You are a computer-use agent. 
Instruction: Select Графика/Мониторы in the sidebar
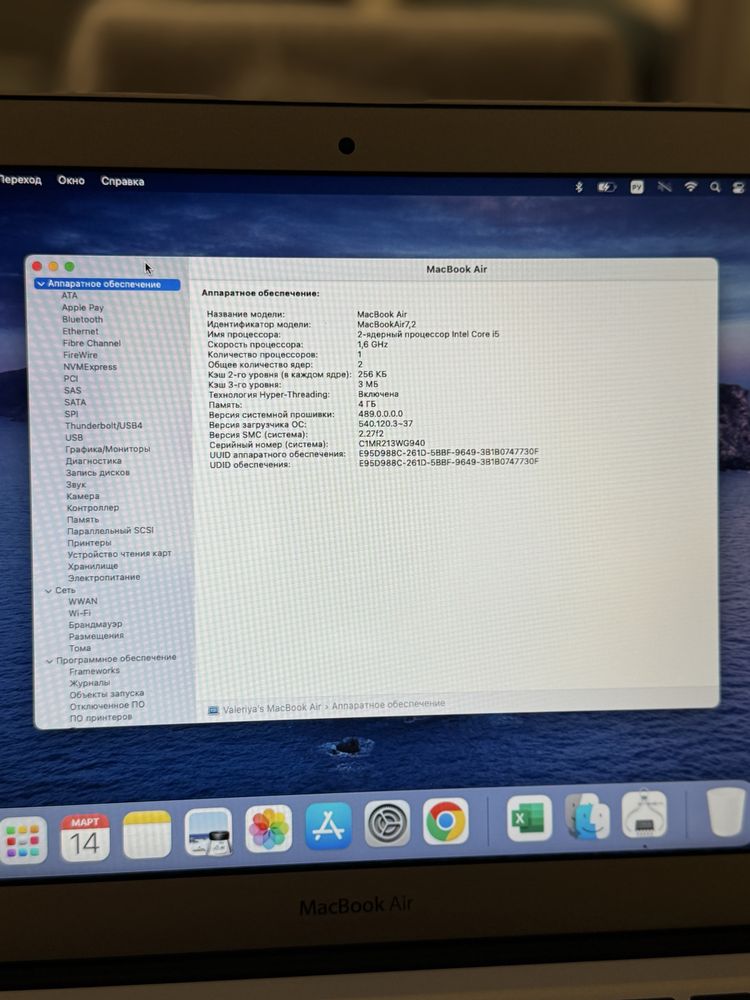[108, 449]
